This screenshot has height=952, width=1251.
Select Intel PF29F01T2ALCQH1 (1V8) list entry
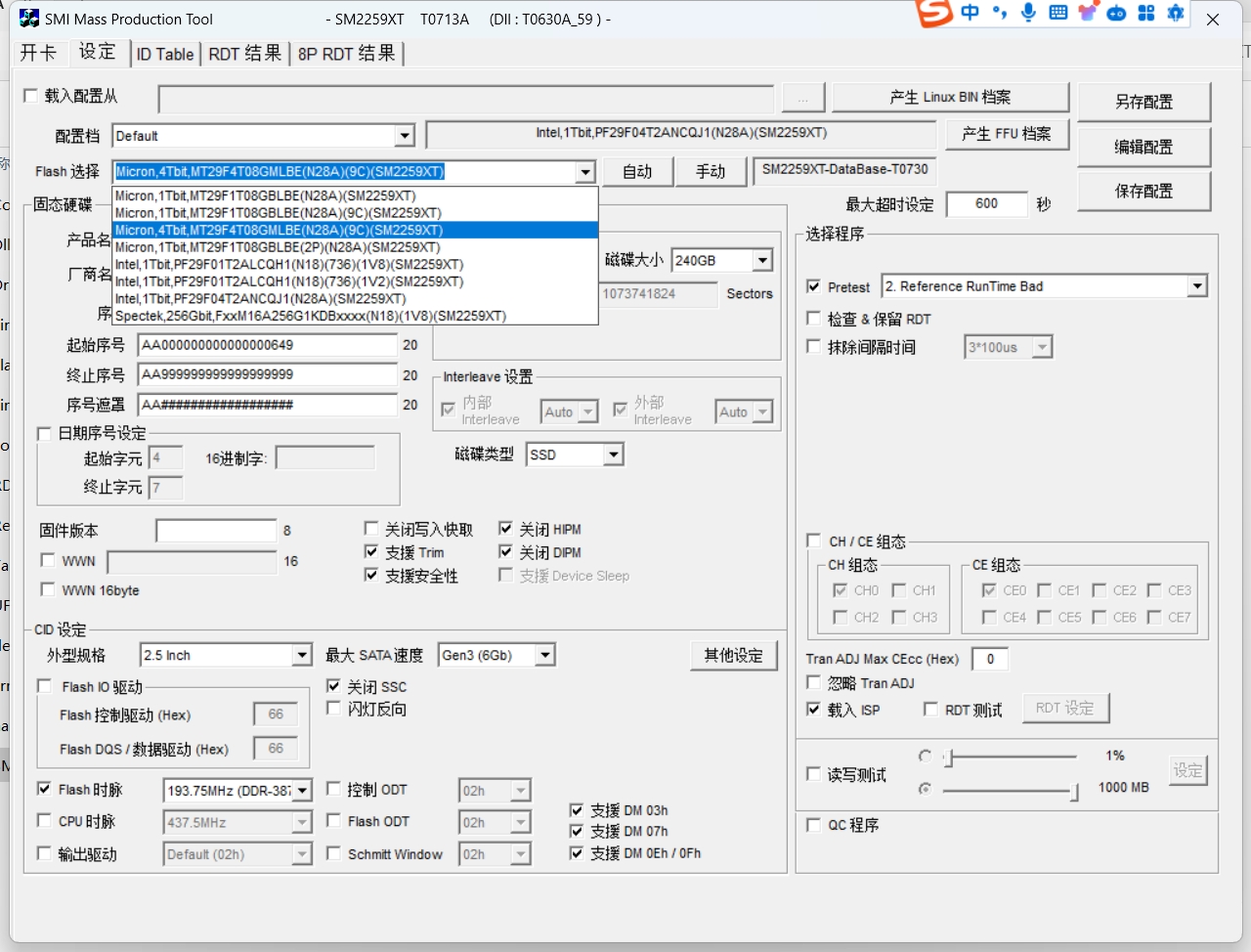[355, 264]
